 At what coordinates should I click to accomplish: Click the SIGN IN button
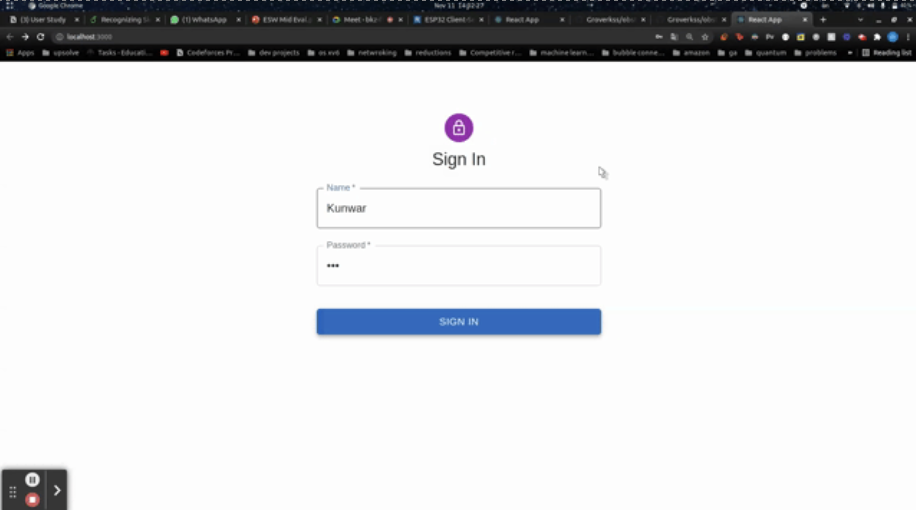pos(459,322)
